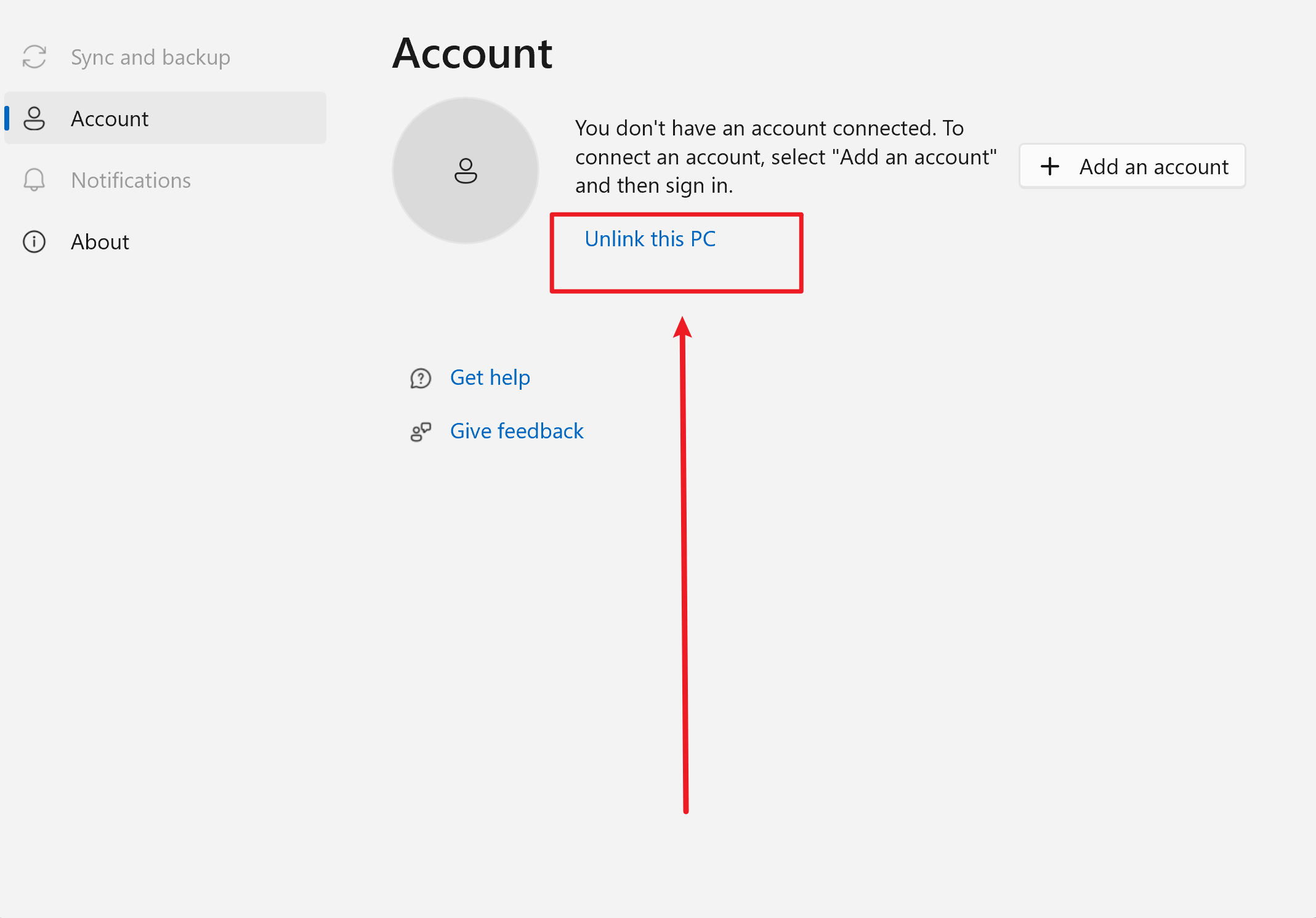Click the bell icon for Notifications
This screenshot has width=1316, height=918.
click(x=34, y=180)
